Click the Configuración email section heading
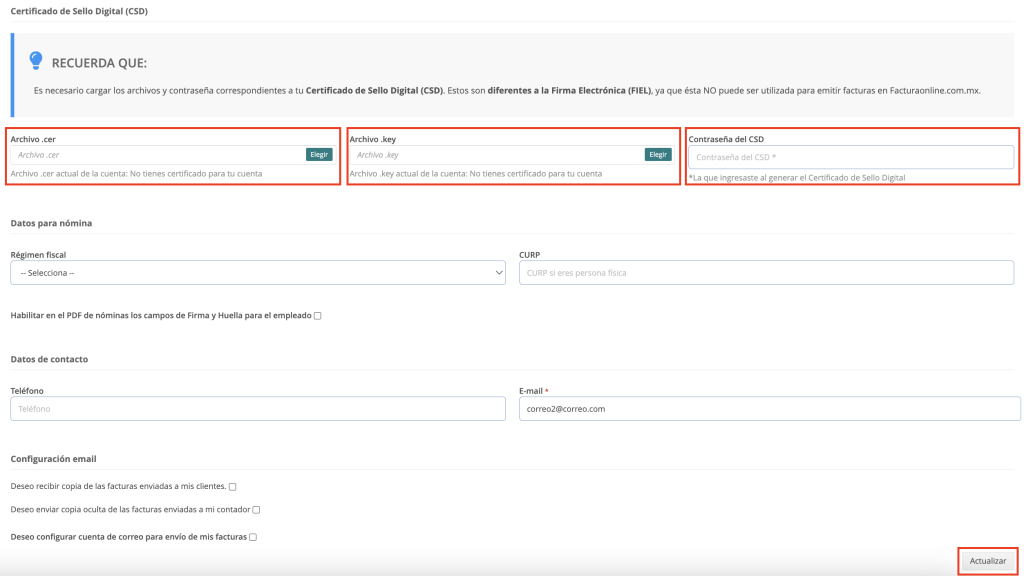 [53, 459]
